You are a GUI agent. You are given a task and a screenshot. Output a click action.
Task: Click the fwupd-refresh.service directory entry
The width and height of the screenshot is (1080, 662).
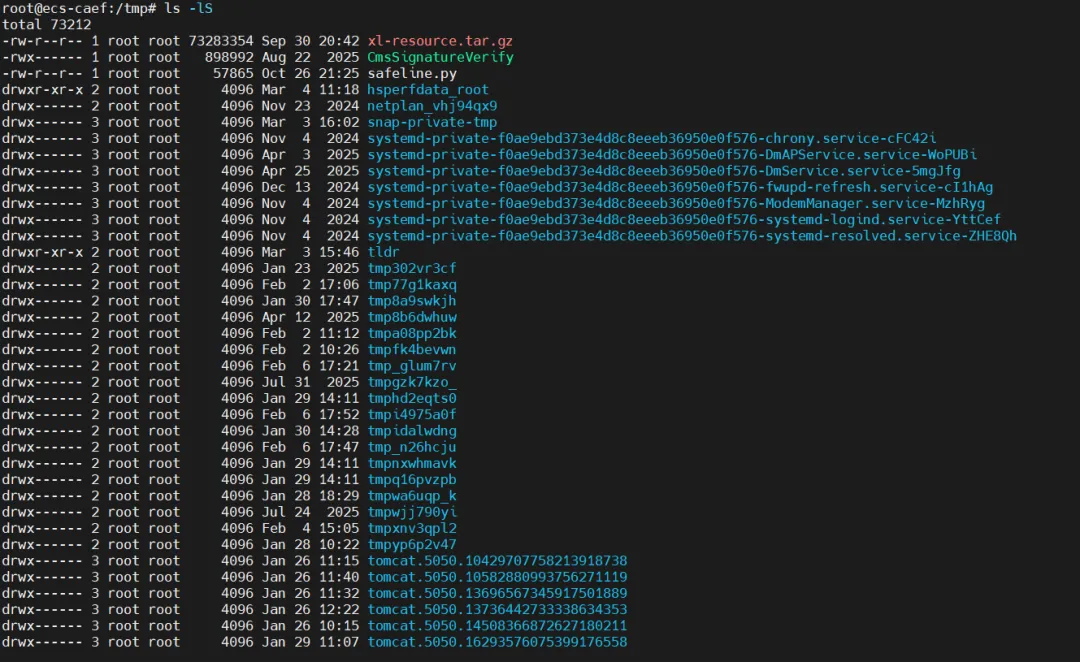tap(680, 187)
